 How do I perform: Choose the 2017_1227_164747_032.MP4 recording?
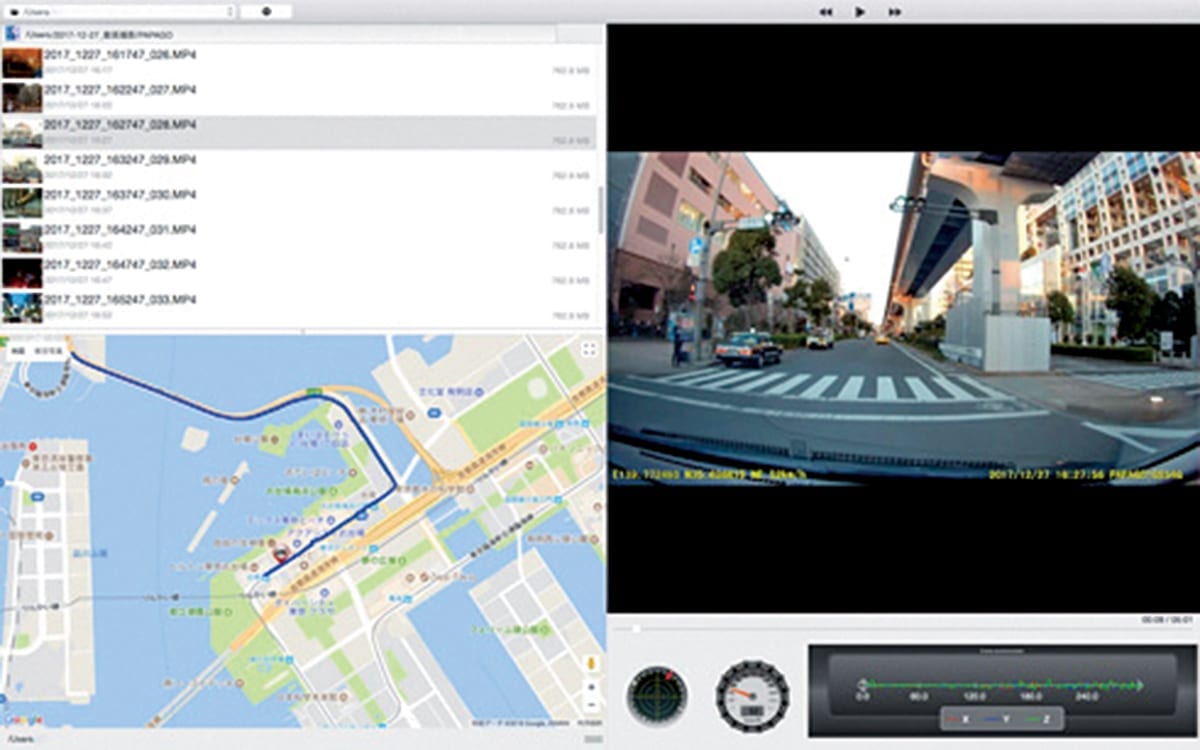120,265
